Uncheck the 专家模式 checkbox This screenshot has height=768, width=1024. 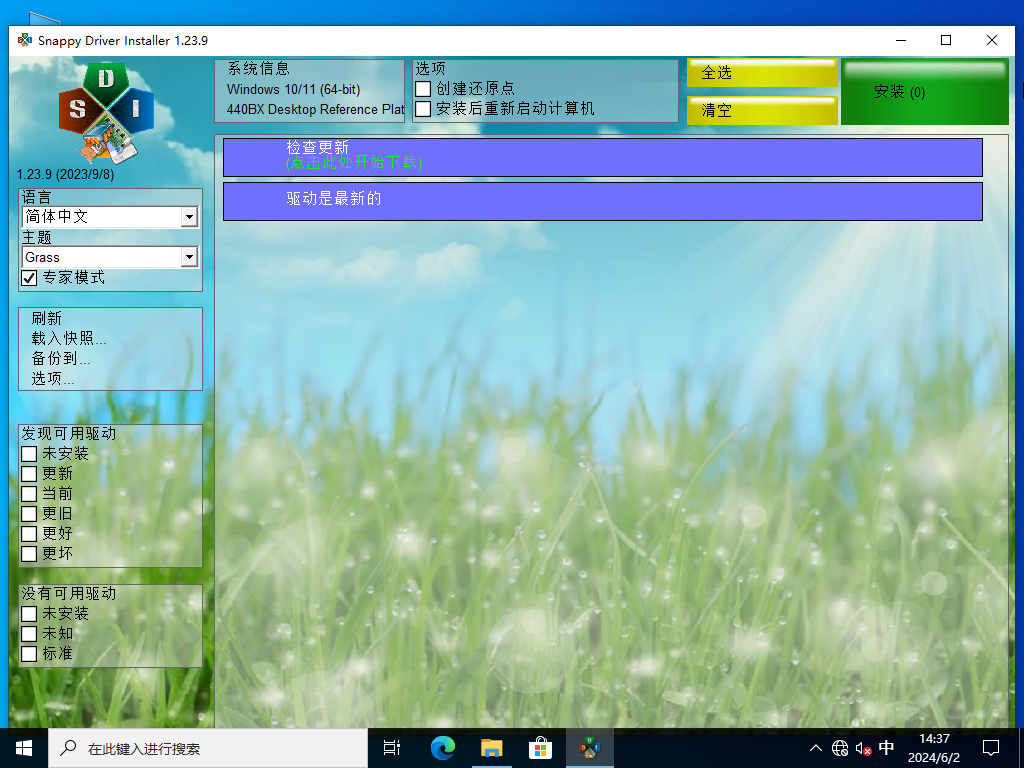pos(29,278)
